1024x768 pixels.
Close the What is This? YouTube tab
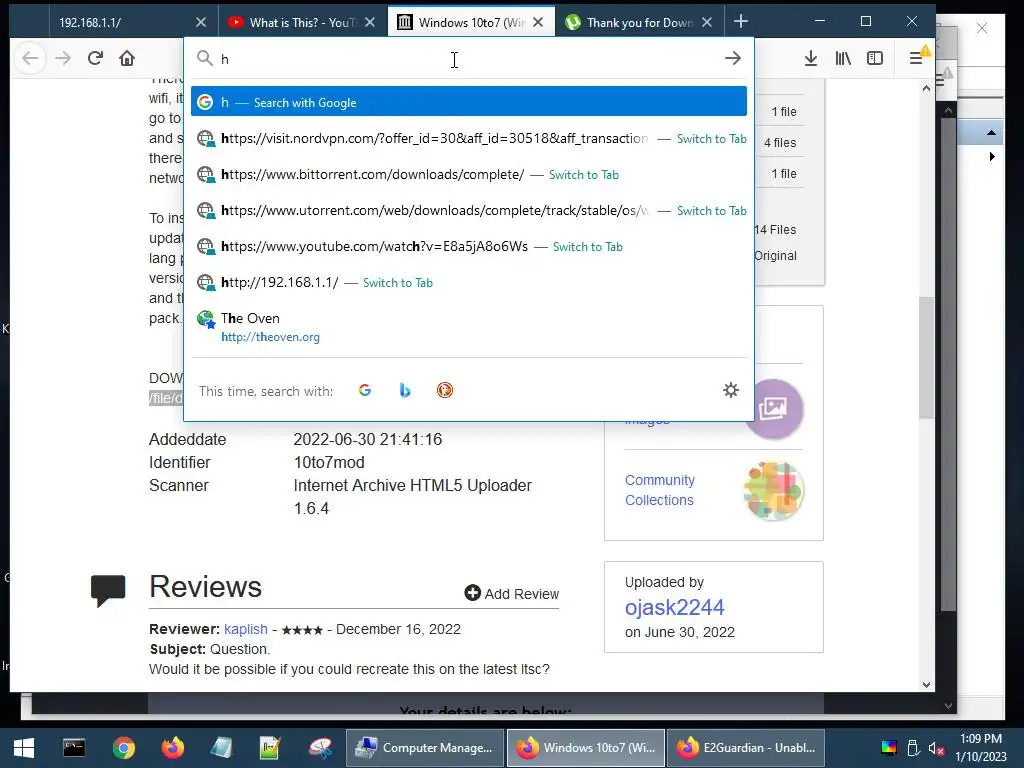pyautogui.click(x=370, y=22)
